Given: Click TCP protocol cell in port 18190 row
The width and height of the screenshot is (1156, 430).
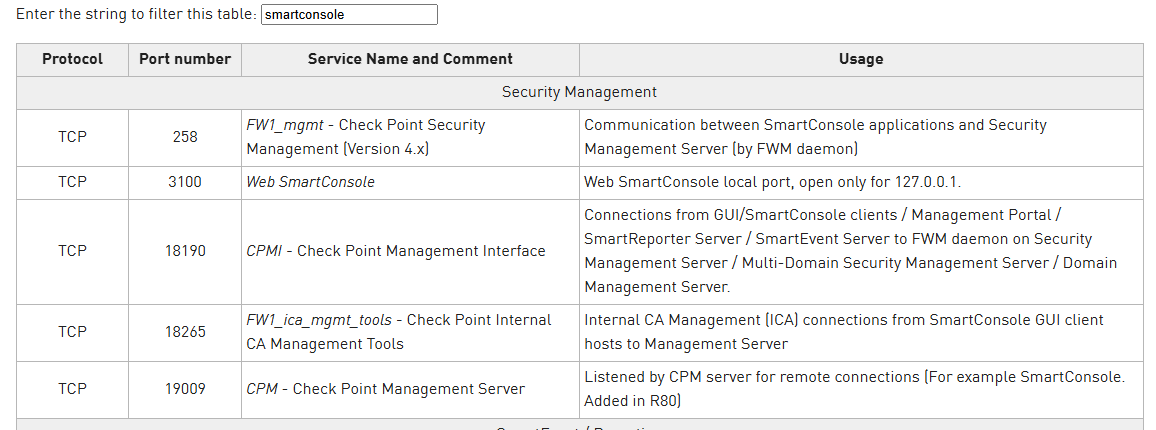Looking at the screenshot, I should point(72,252).
